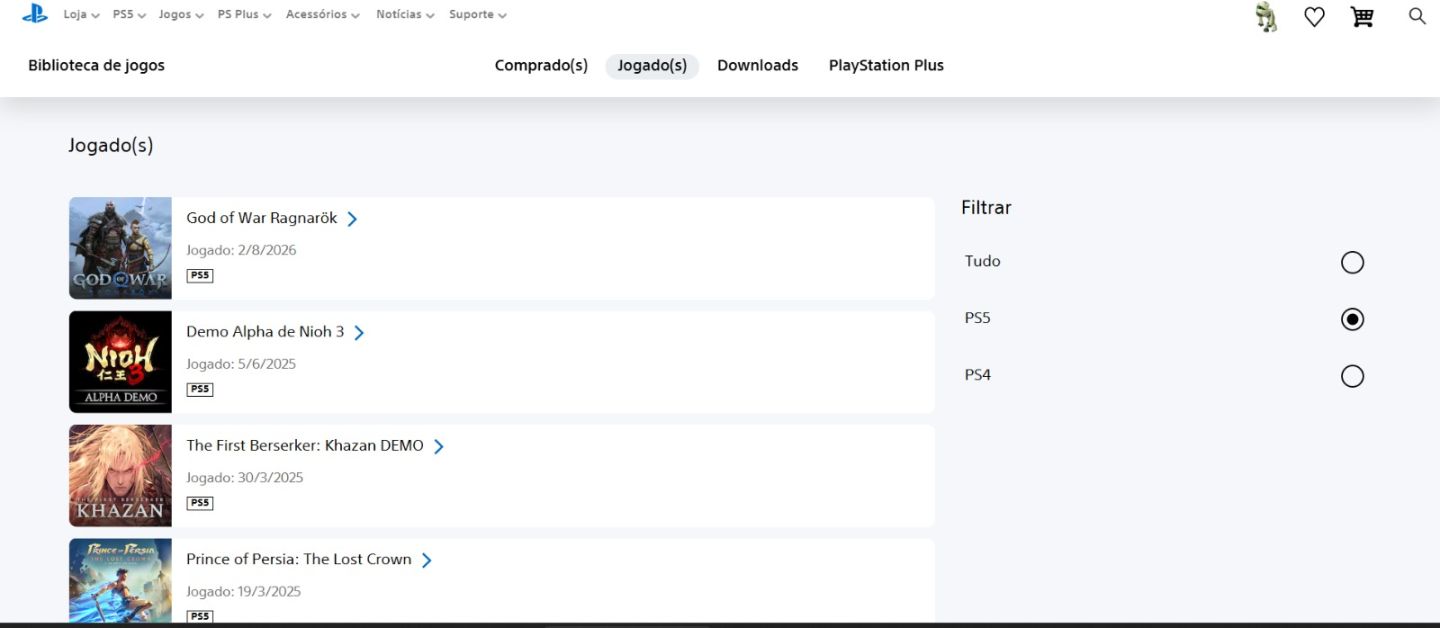Open the wishlist heart icon

1314,17
